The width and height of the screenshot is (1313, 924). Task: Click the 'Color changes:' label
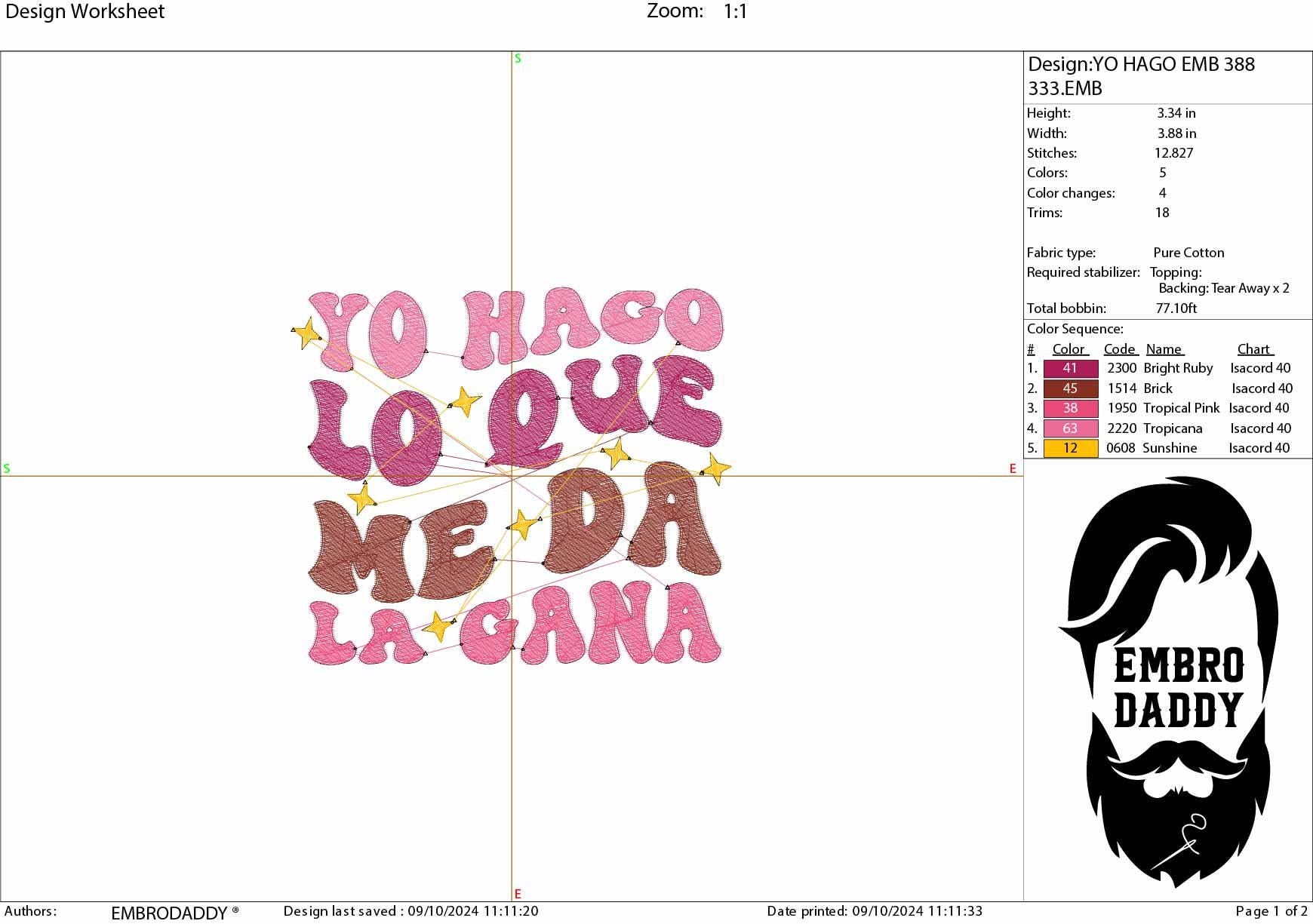tap(1071, 193)
